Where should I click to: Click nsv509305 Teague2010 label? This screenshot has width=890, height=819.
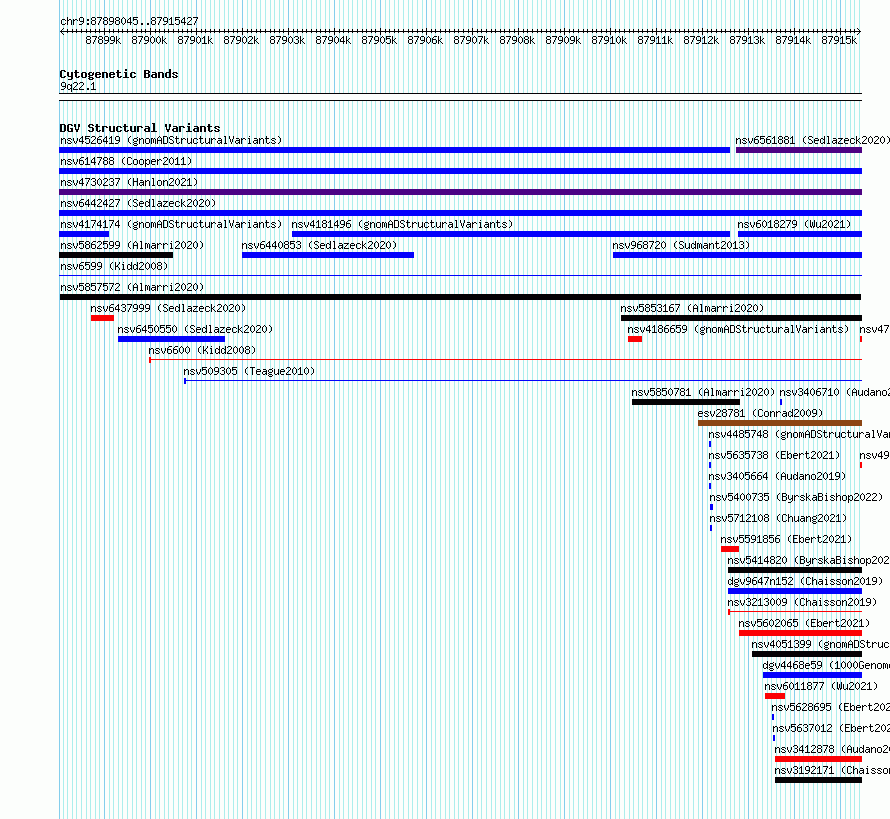pyautogui.click(x=249, y=371)
